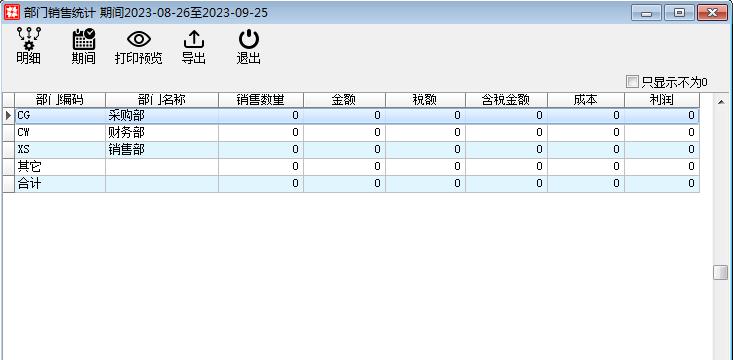Maximize the 部门销售统计 window
This screenshot has width=733, height=360.
click(679, 13)
